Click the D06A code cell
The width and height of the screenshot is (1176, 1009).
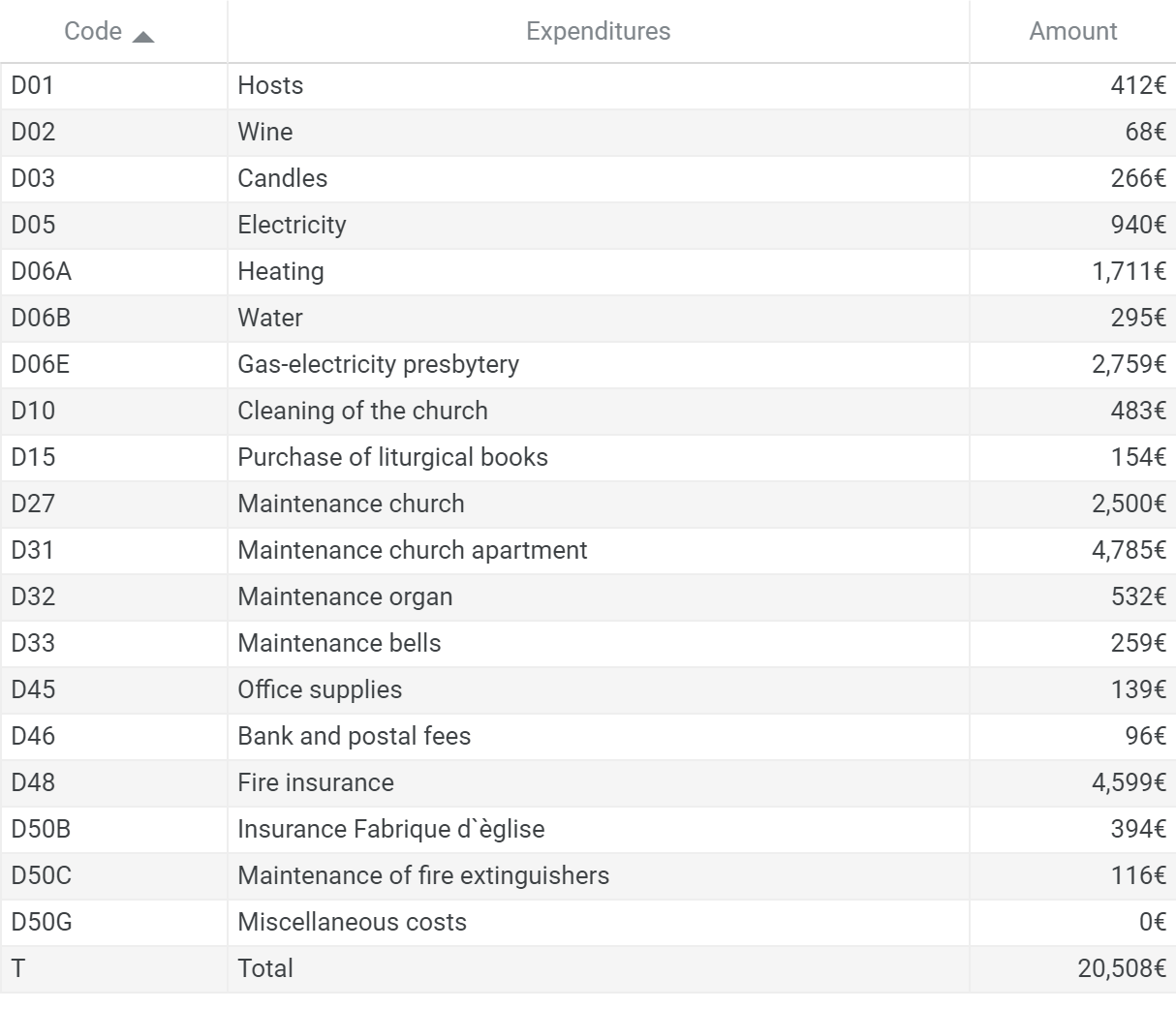(x=113, y=271)
